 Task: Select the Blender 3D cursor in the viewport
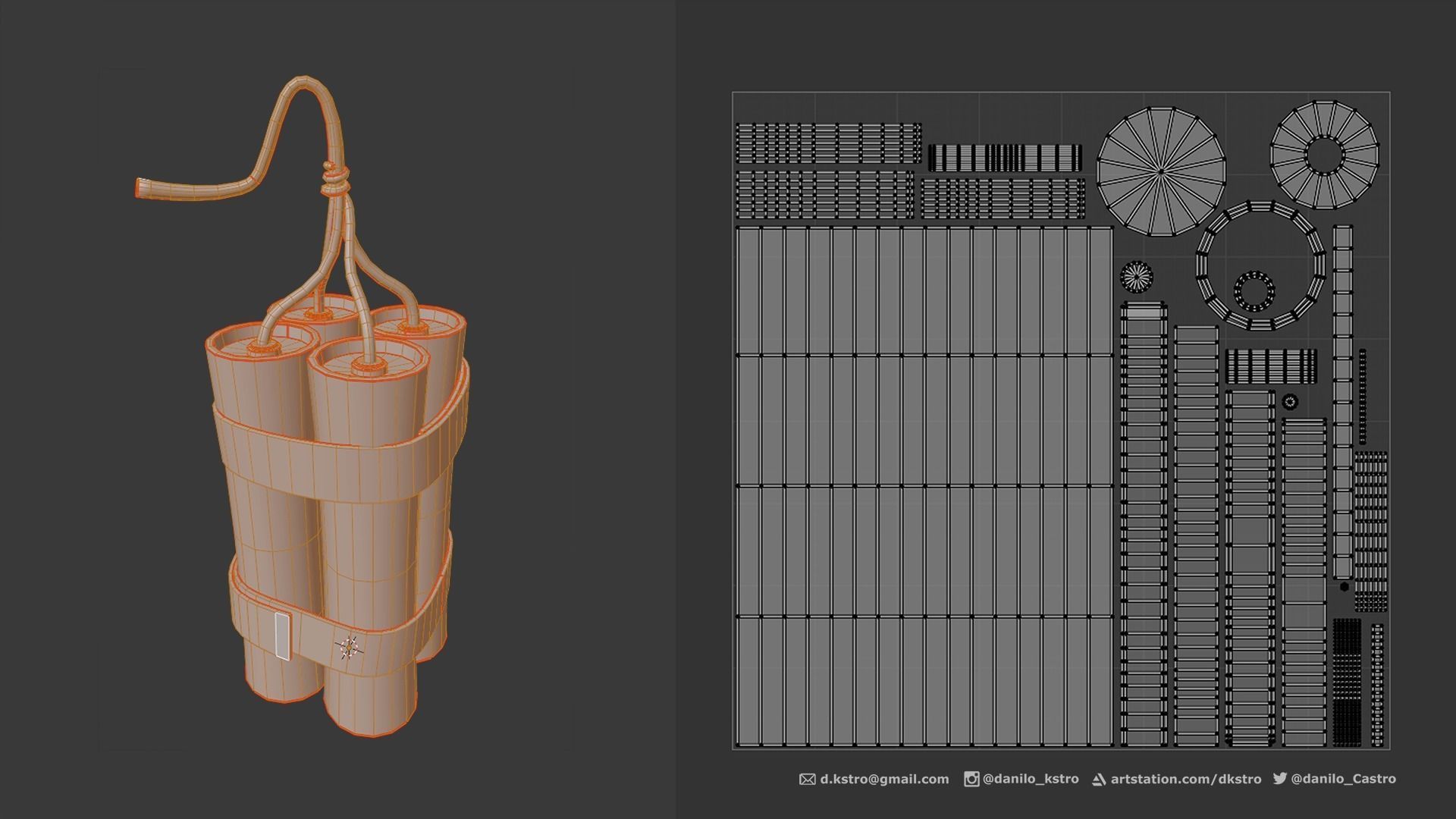pos(349,648)
